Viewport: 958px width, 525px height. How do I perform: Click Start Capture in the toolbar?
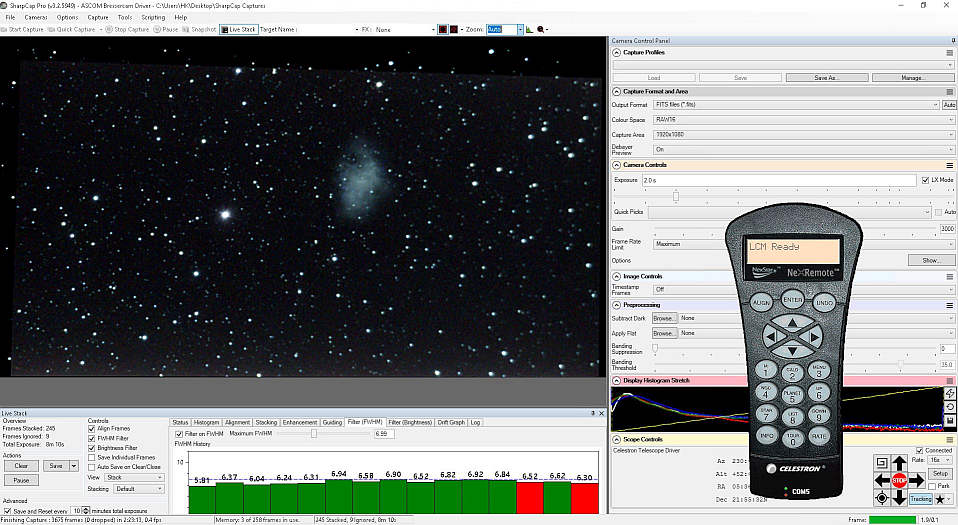[x=23, y=29]
